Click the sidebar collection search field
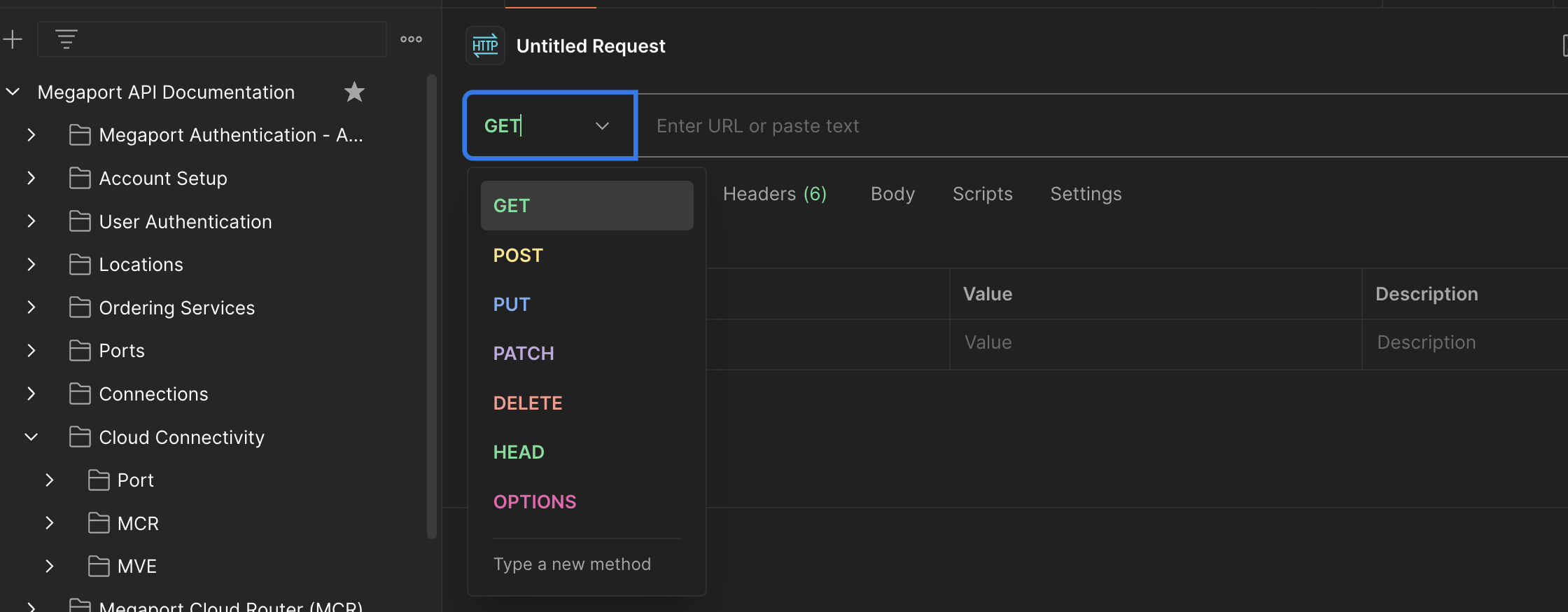This screenshot has width=1568, height=612. 211,39
